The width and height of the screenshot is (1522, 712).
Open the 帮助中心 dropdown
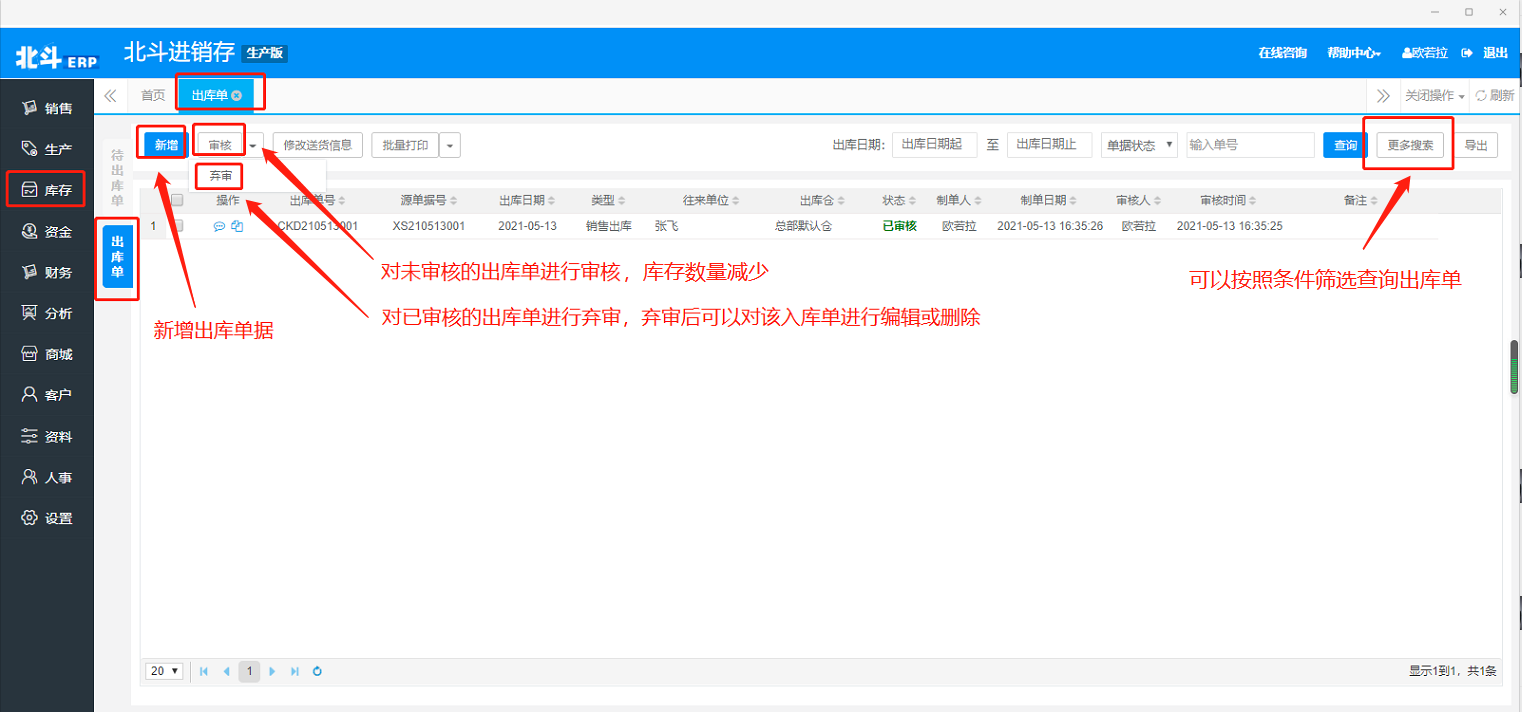[x=1354, y=53]
